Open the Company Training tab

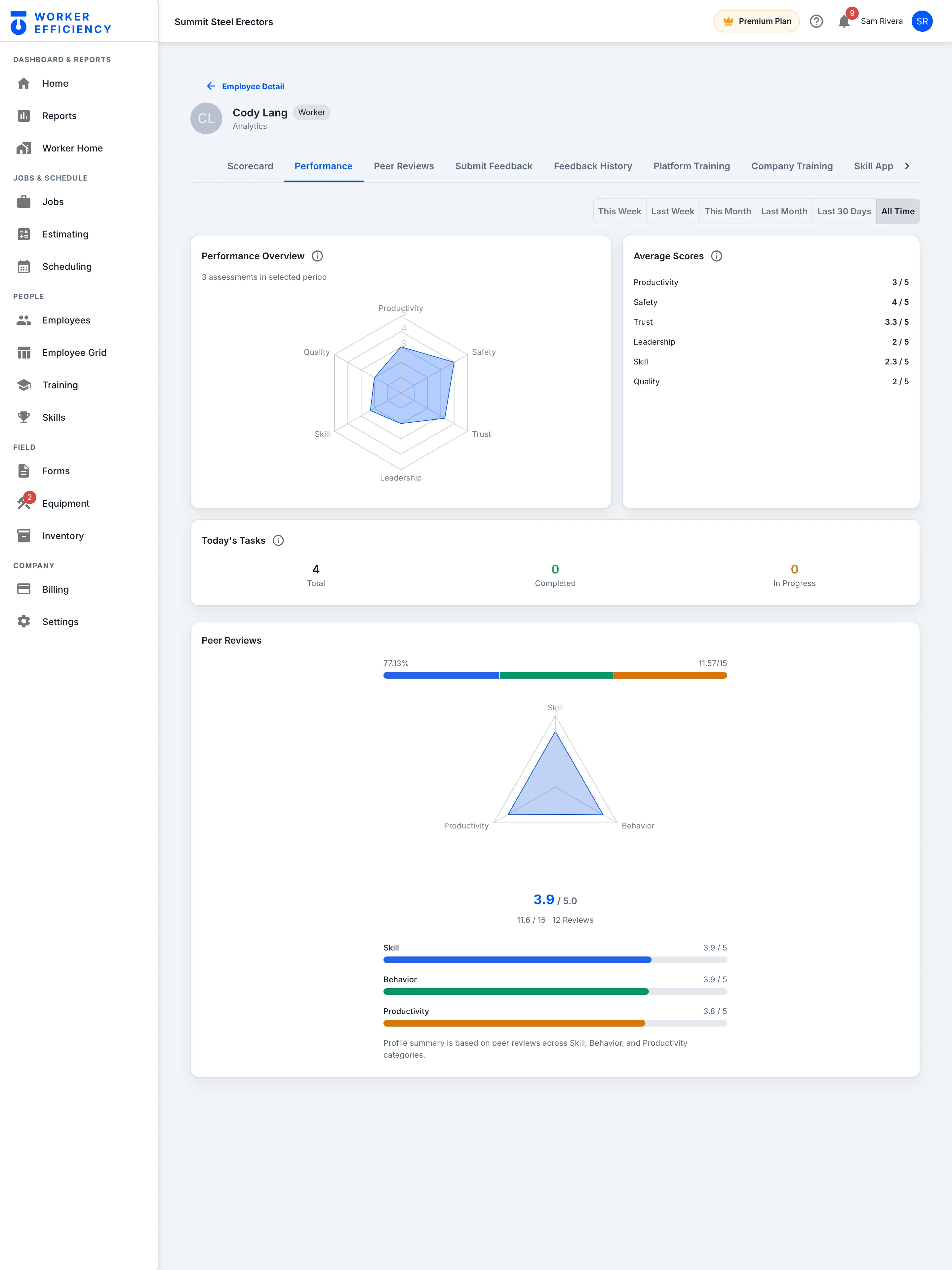(x=791, y=166)
